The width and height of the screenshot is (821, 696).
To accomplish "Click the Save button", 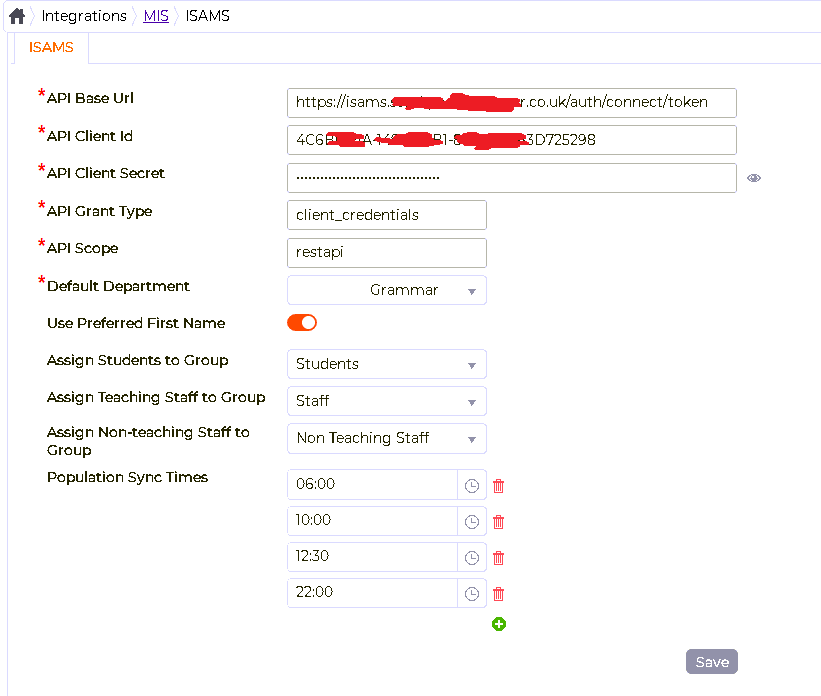I will coord(712,662).
